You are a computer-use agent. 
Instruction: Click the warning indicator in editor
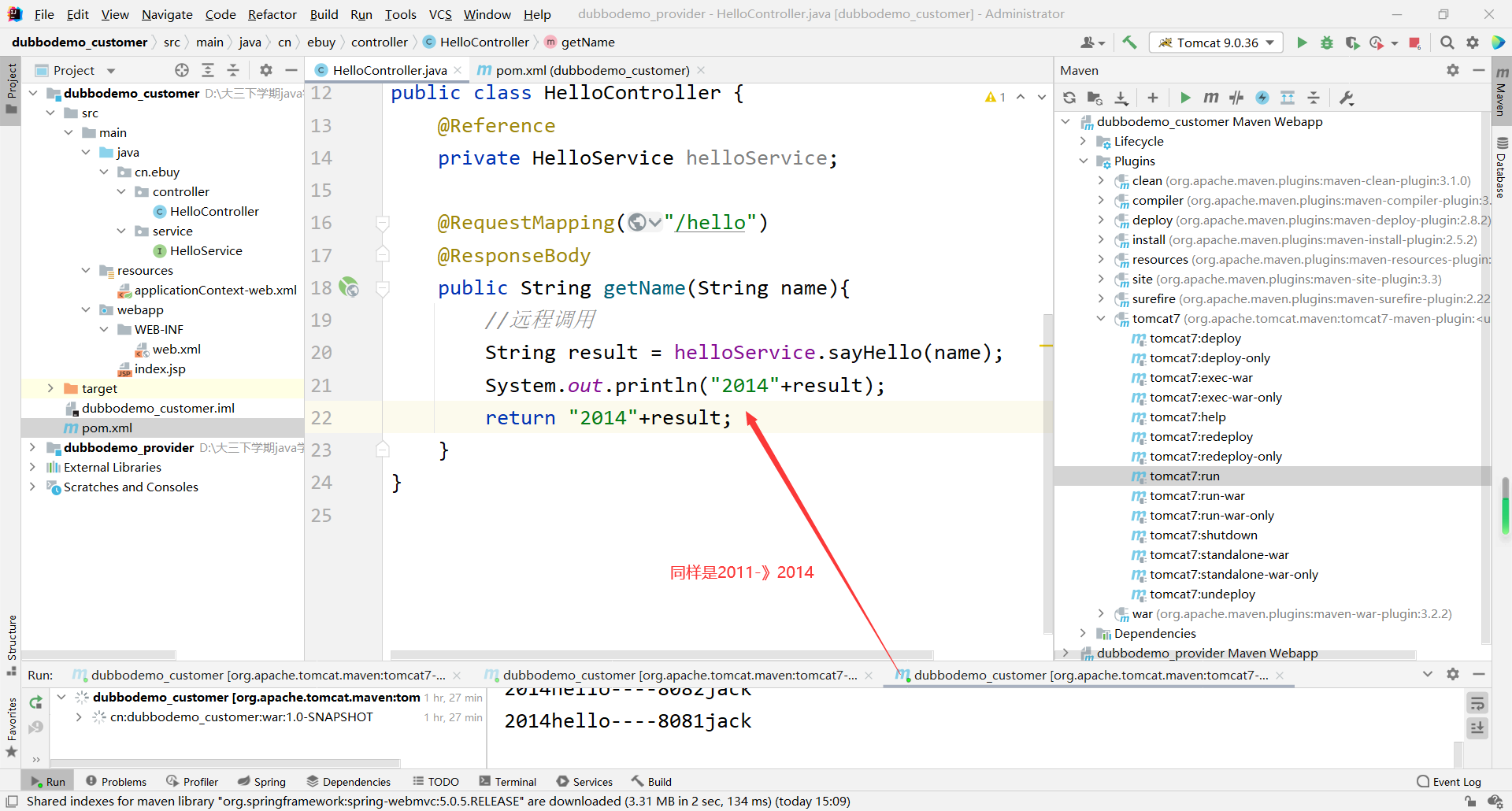point(995,97)
